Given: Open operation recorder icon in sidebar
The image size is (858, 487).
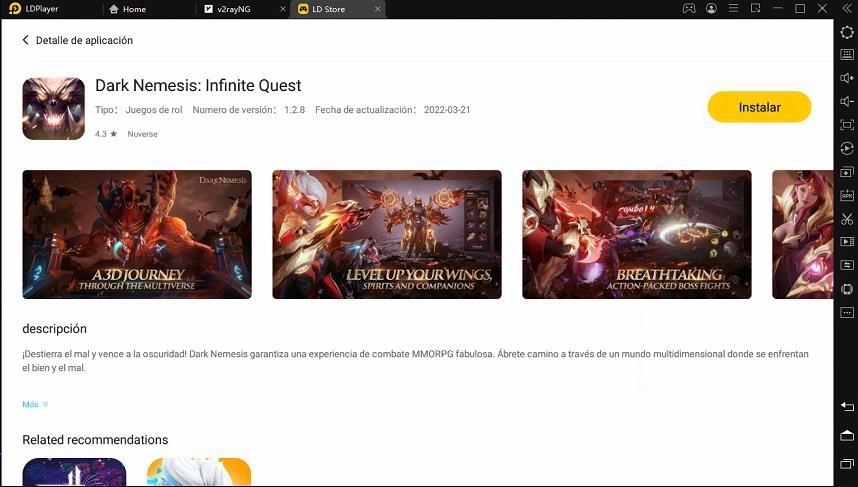Looking at the screenshot, I should pyautogui.click(x=847, y=148).
